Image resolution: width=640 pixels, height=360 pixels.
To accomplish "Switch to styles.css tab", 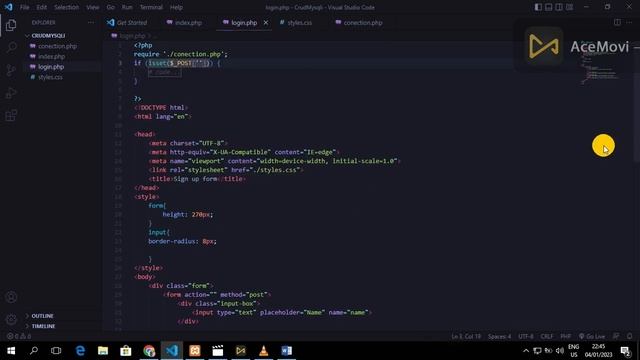I will tap(296, 22).
